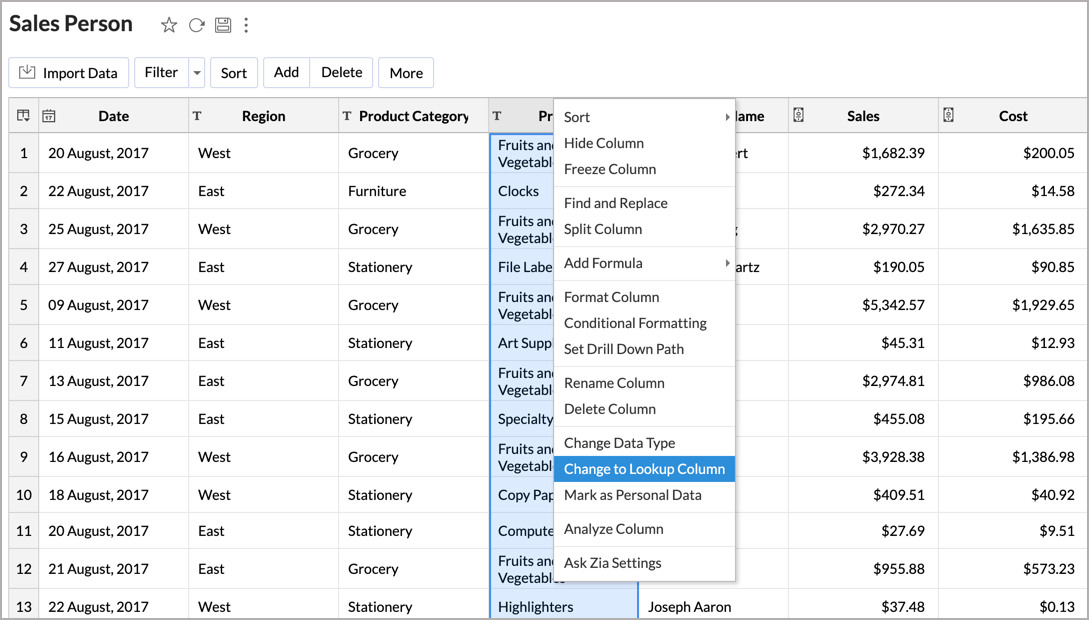Refresh the table using the reload icon
Viewport: 1089px width, 620px height.
coord(196,24)
